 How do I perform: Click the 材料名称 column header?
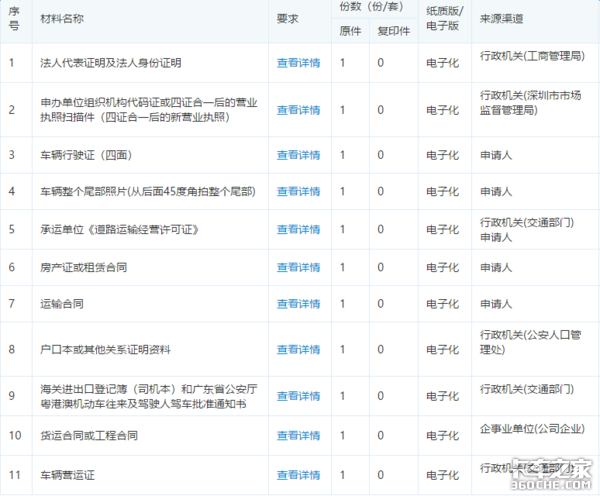coord(62,19)
